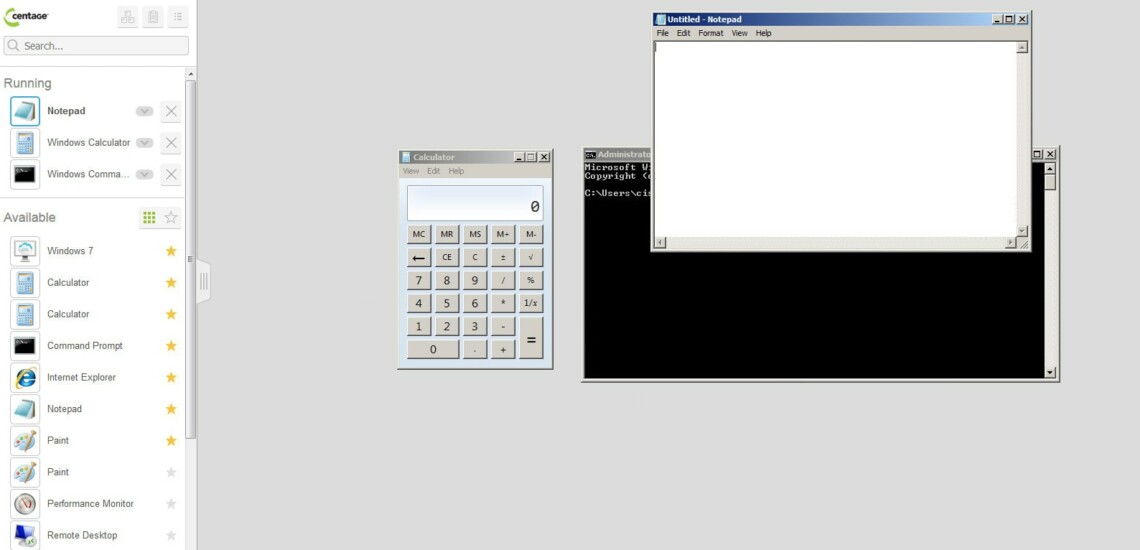Click the divide button in Calculator

[x=503, y=281]
